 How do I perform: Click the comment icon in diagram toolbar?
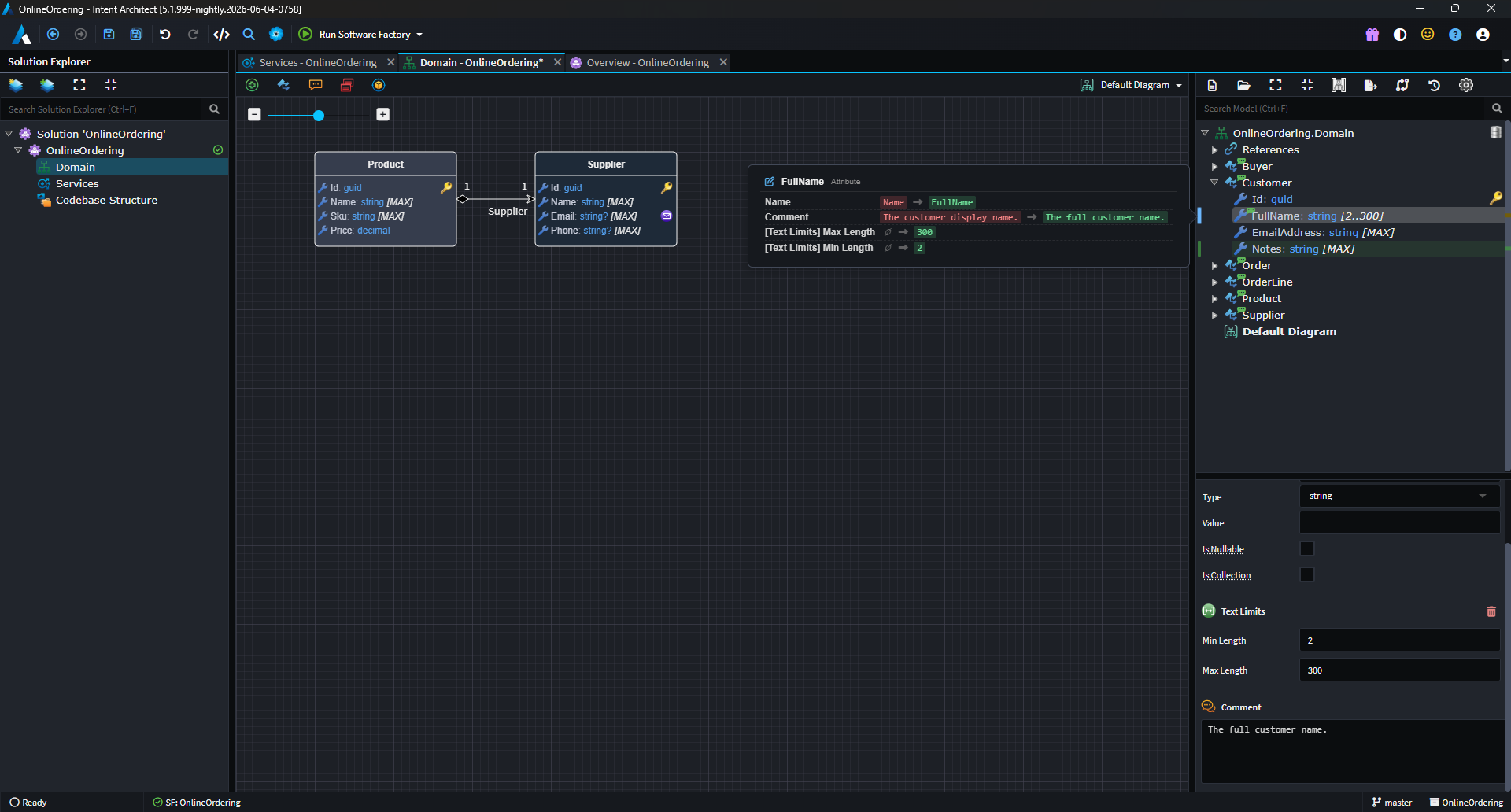pyautogui.click(x=316, y=85)
